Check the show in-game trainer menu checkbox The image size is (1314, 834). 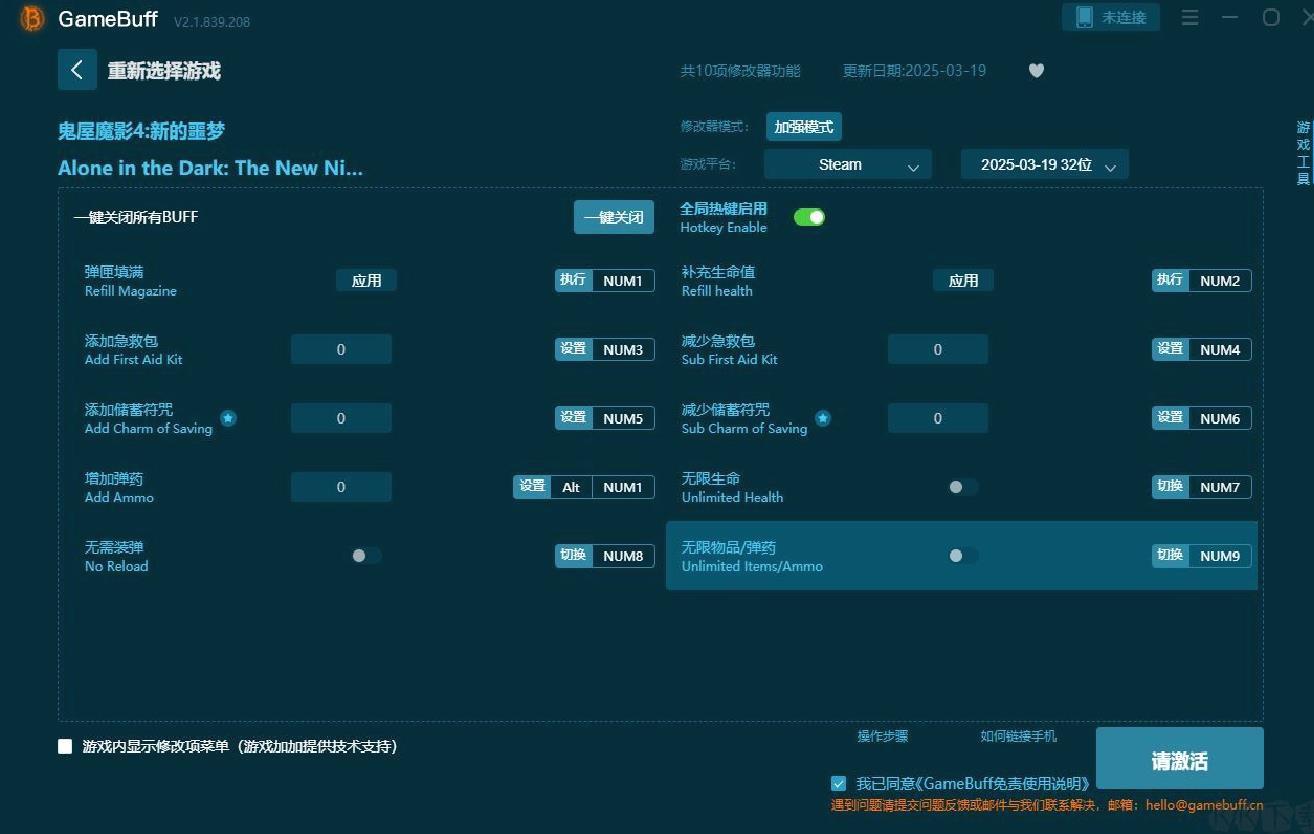(65, 746)
